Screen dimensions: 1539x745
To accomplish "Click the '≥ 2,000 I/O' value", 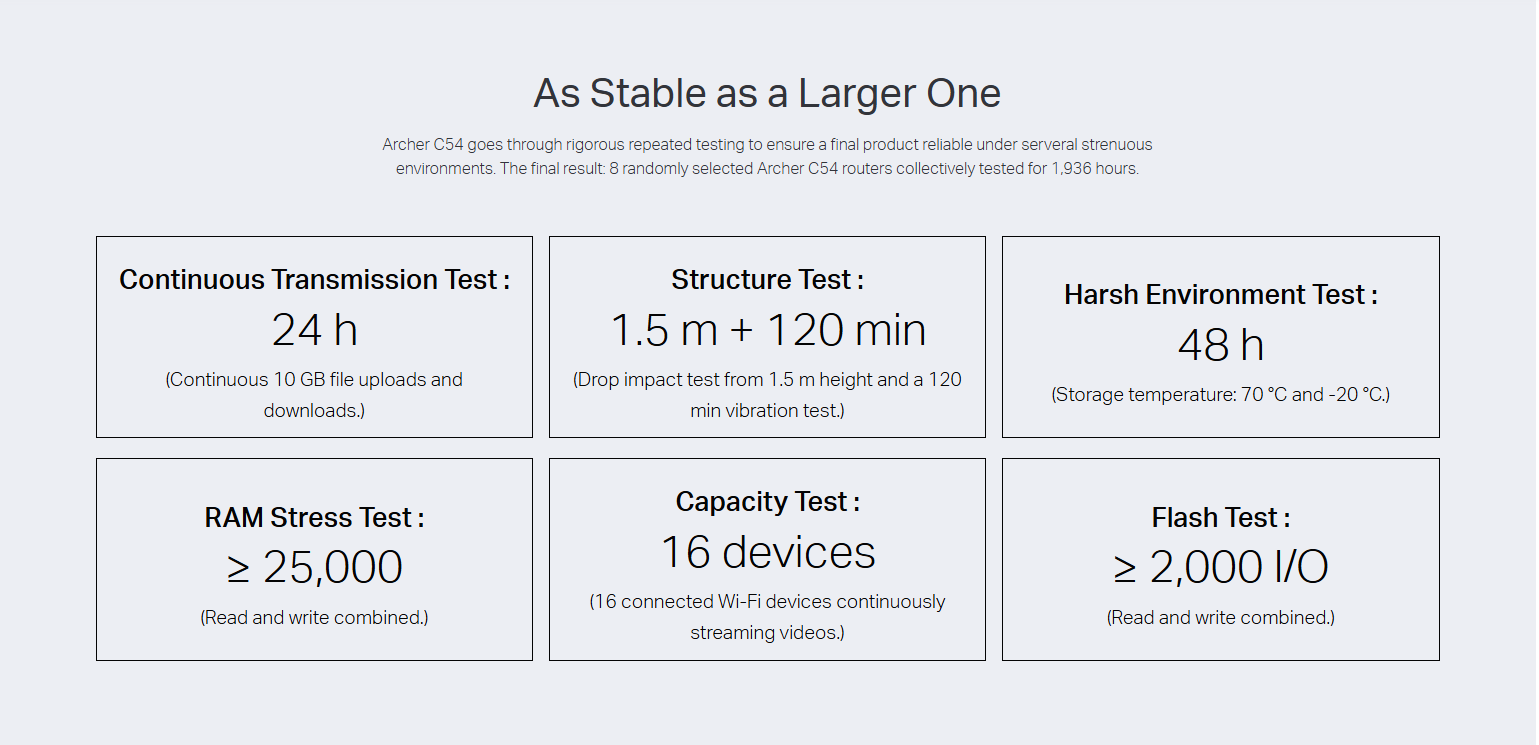I will pyautogui.click(x=1220, y=567).
